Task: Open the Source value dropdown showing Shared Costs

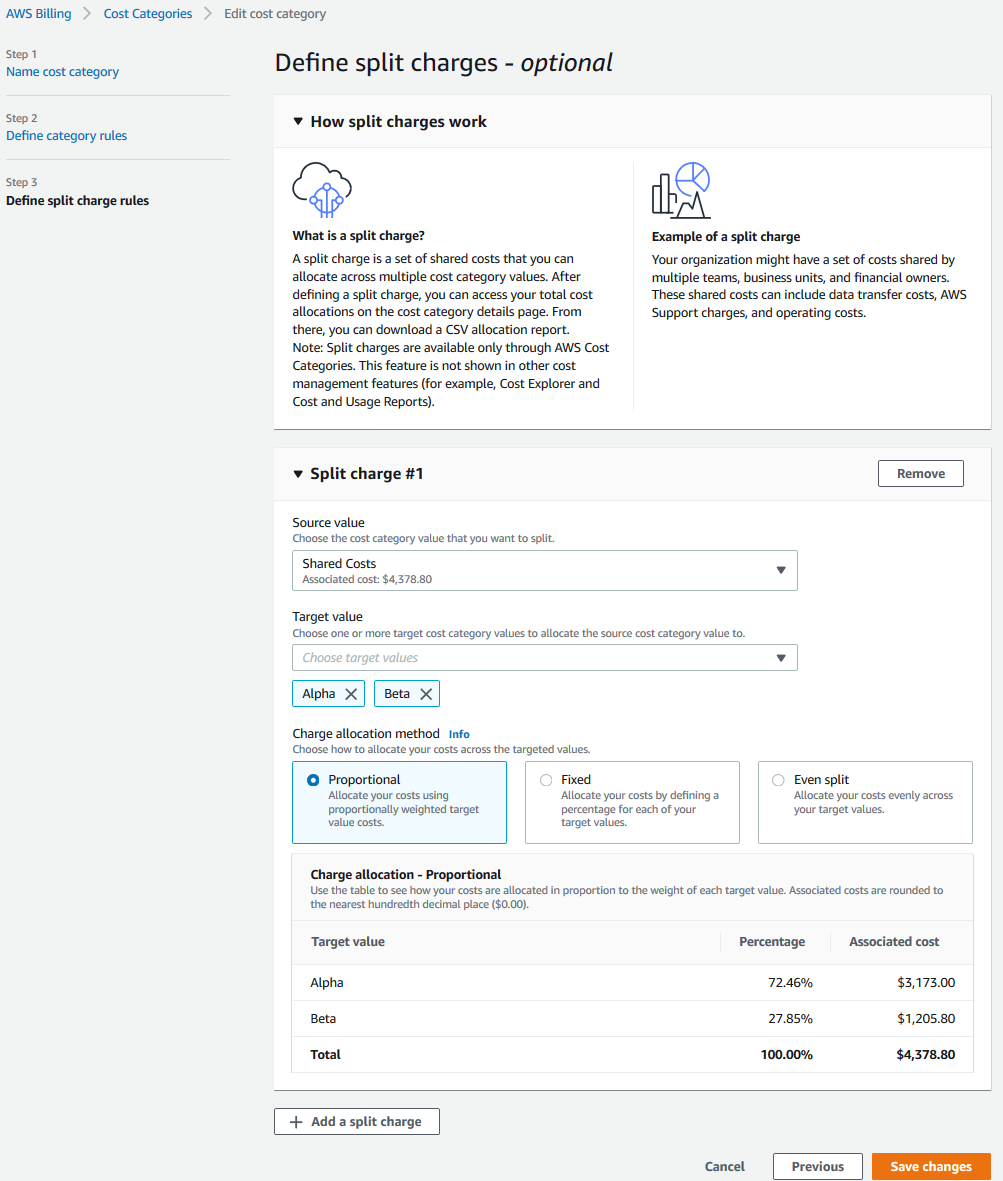Action: [x=545, y=569]
